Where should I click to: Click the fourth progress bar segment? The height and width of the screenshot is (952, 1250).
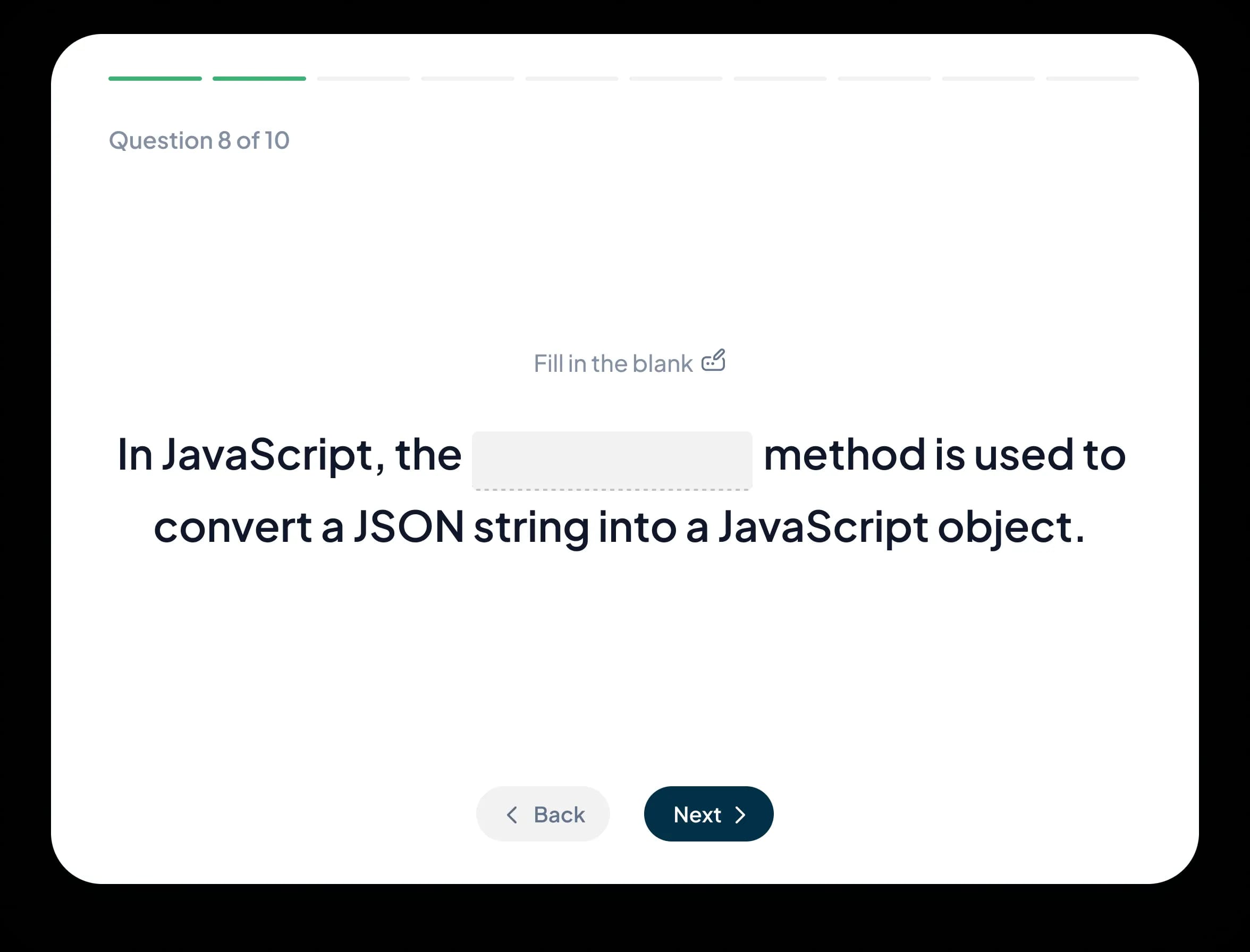[468, 79]
